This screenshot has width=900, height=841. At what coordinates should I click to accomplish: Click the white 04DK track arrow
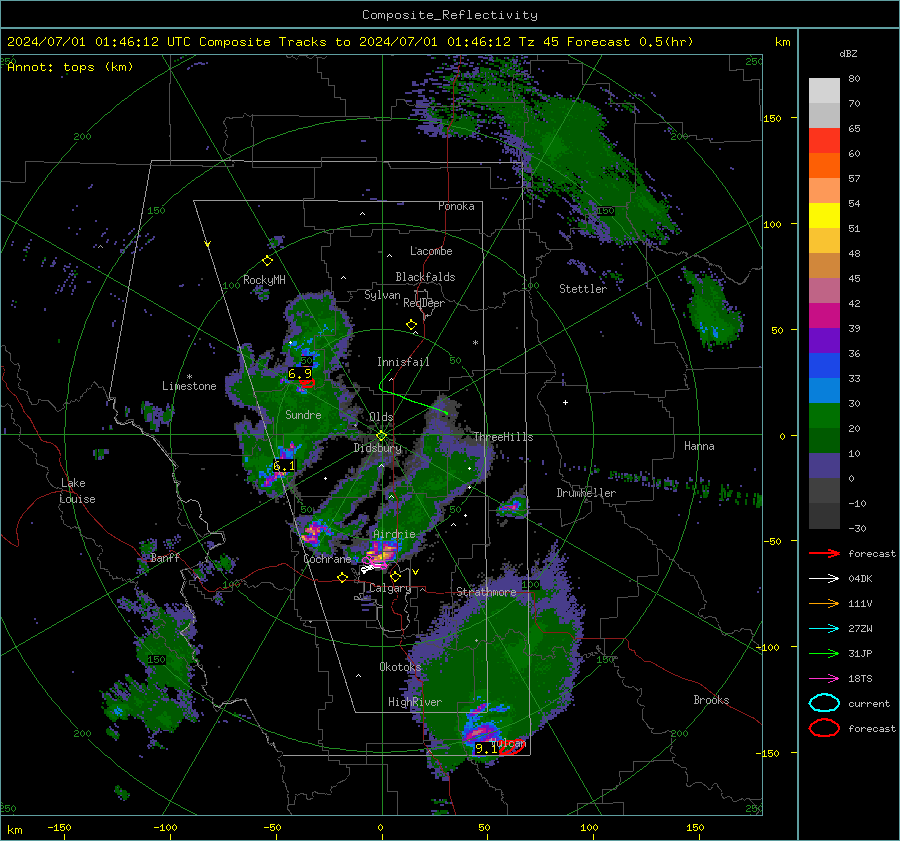pos(824,578)
